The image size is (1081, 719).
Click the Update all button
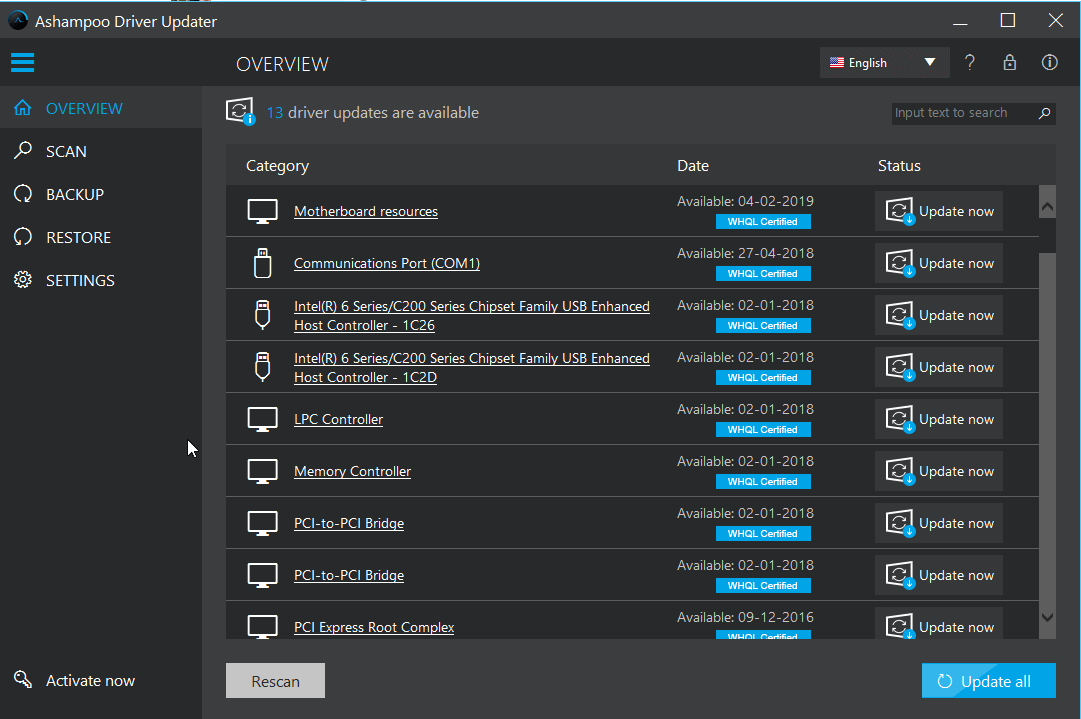coord(988,681)
